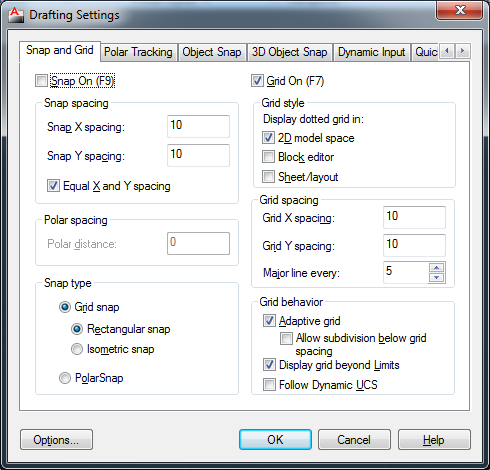Select the PolarSnap radio button
490x470 pixels.
pos(65,378)
